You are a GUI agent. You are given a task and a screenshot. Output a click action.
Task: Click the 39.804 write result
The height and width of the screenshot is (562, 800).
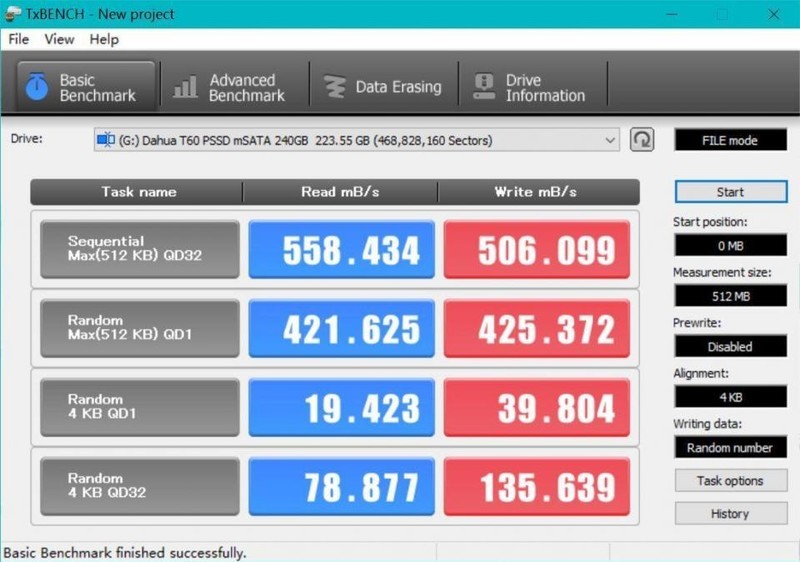[537, 407]
